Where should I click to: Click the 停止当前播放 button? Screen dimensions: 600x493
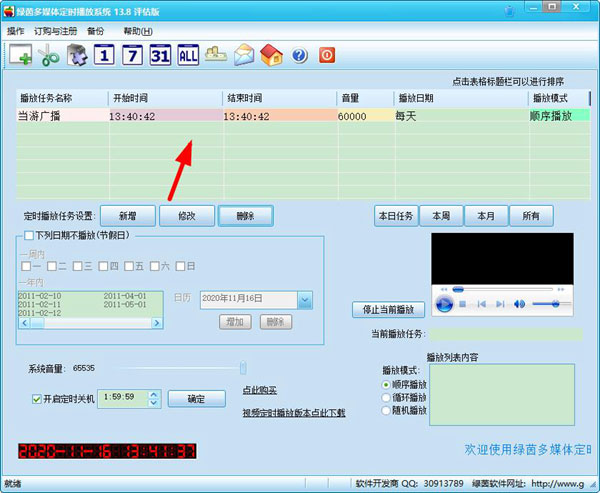point(389,309)
